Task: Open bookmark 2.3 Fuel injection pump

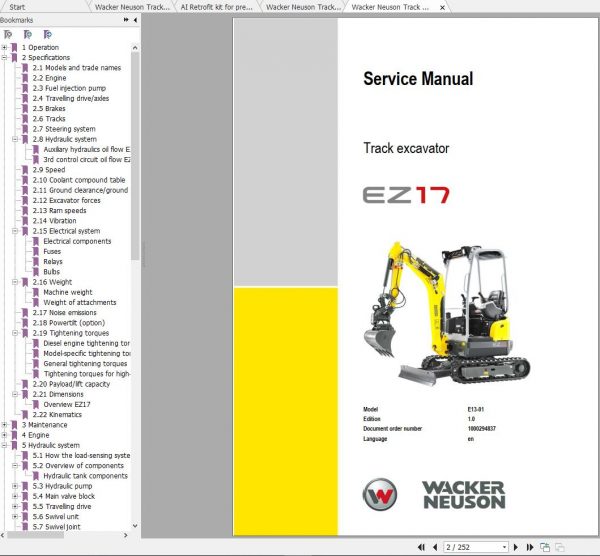Action: (69, 88)
